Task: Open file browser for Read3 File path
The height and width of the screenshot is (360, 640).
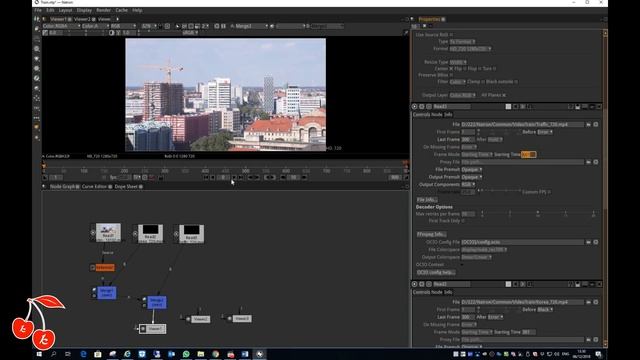Action: coord(589,124)
